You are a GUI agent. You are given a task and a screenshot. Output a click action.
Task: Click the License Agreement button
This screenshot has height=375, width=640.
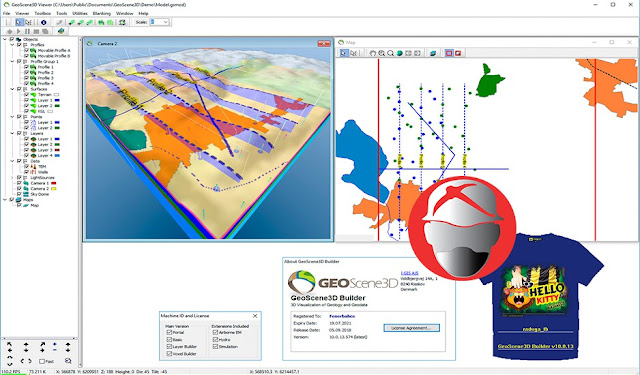coord(411,328)
